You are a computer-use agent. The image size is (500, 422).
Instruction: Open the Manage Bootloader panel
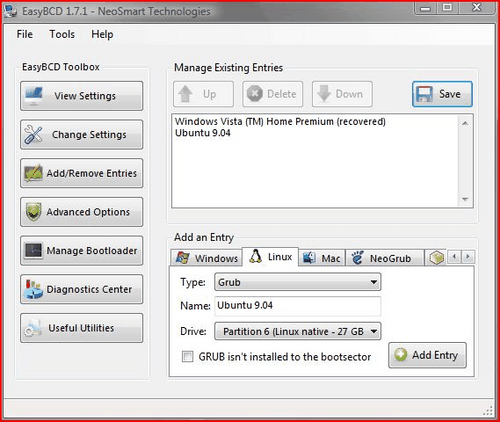pyautogui.click(x=81, y=251)
